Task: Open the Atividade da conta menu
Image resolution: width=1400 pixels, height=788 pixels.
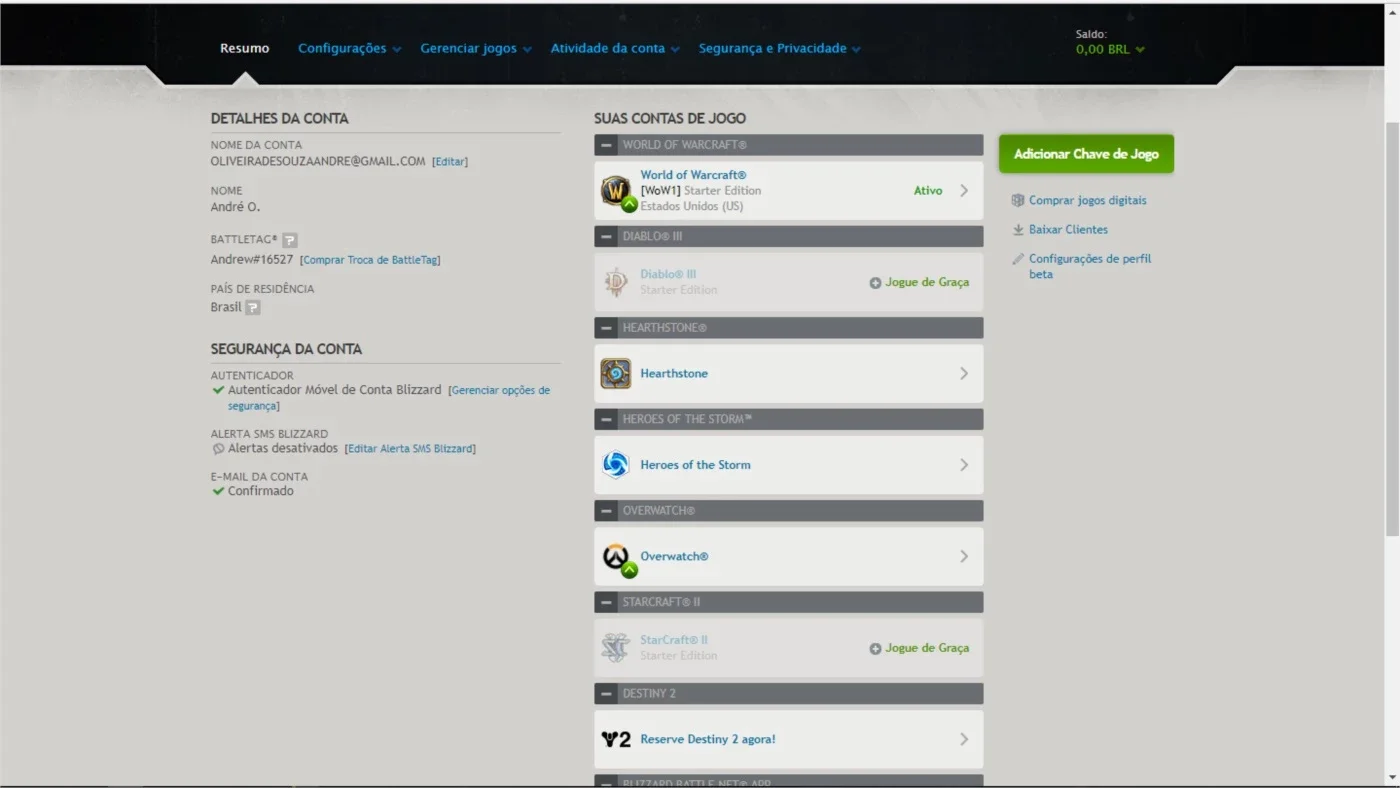Action: click(x=615, y=48)
